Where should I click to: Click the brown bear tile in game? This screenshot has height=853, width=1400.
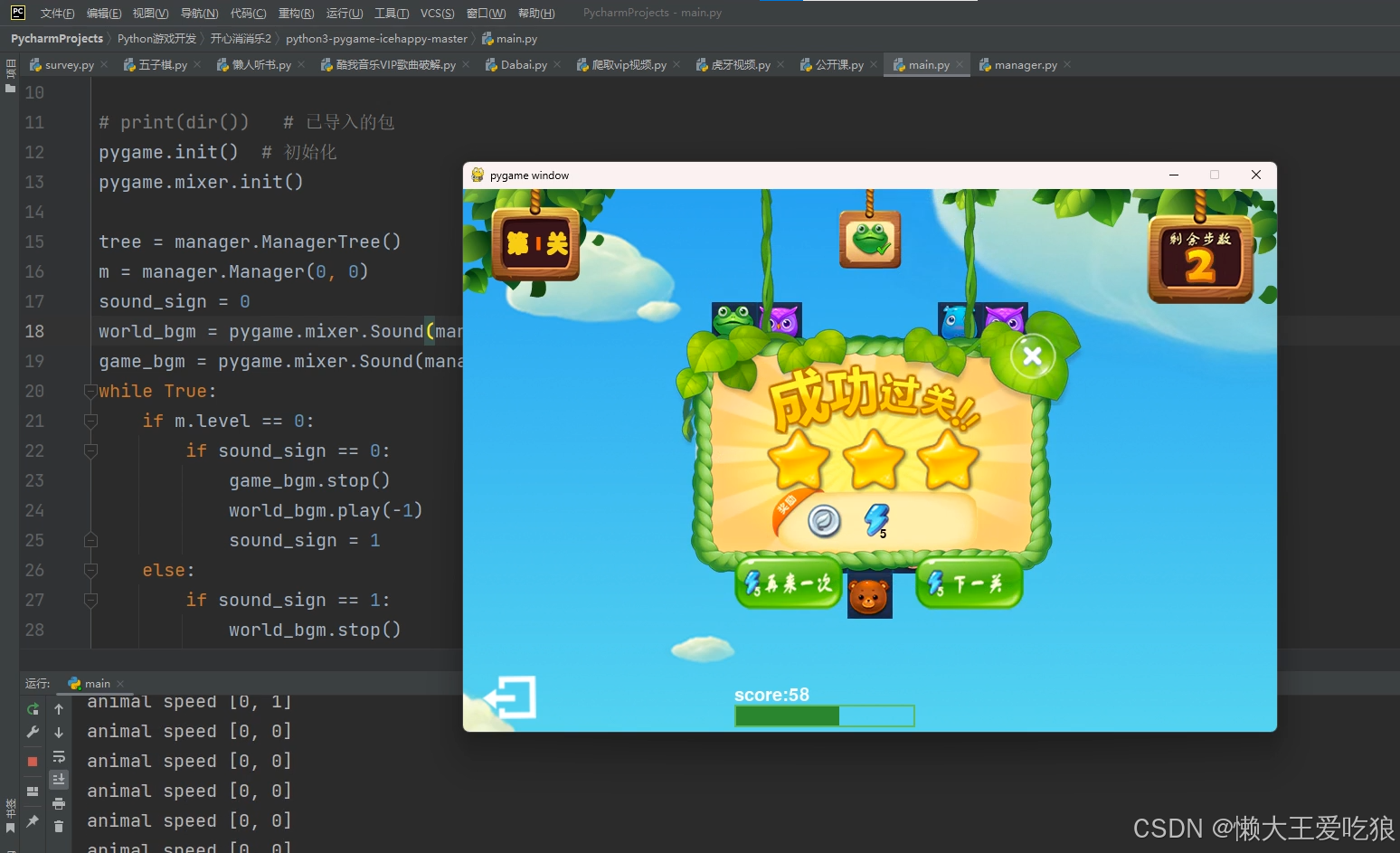(869, 597)
